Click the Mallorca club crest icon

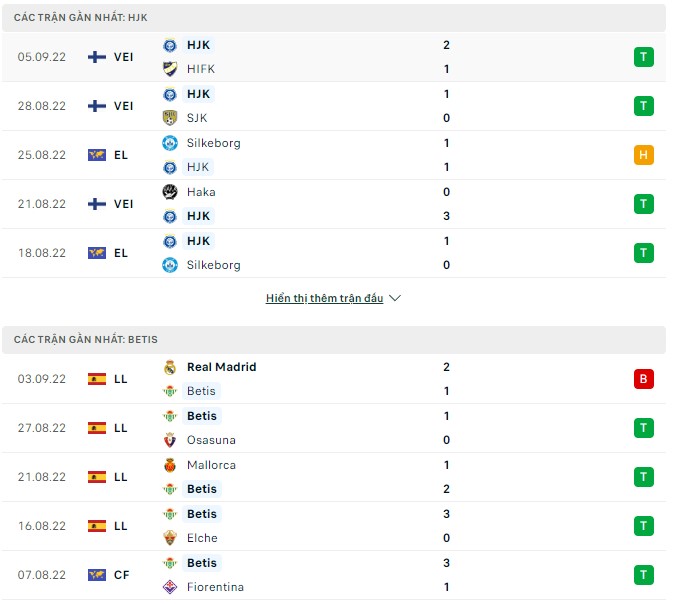(169, 465)
